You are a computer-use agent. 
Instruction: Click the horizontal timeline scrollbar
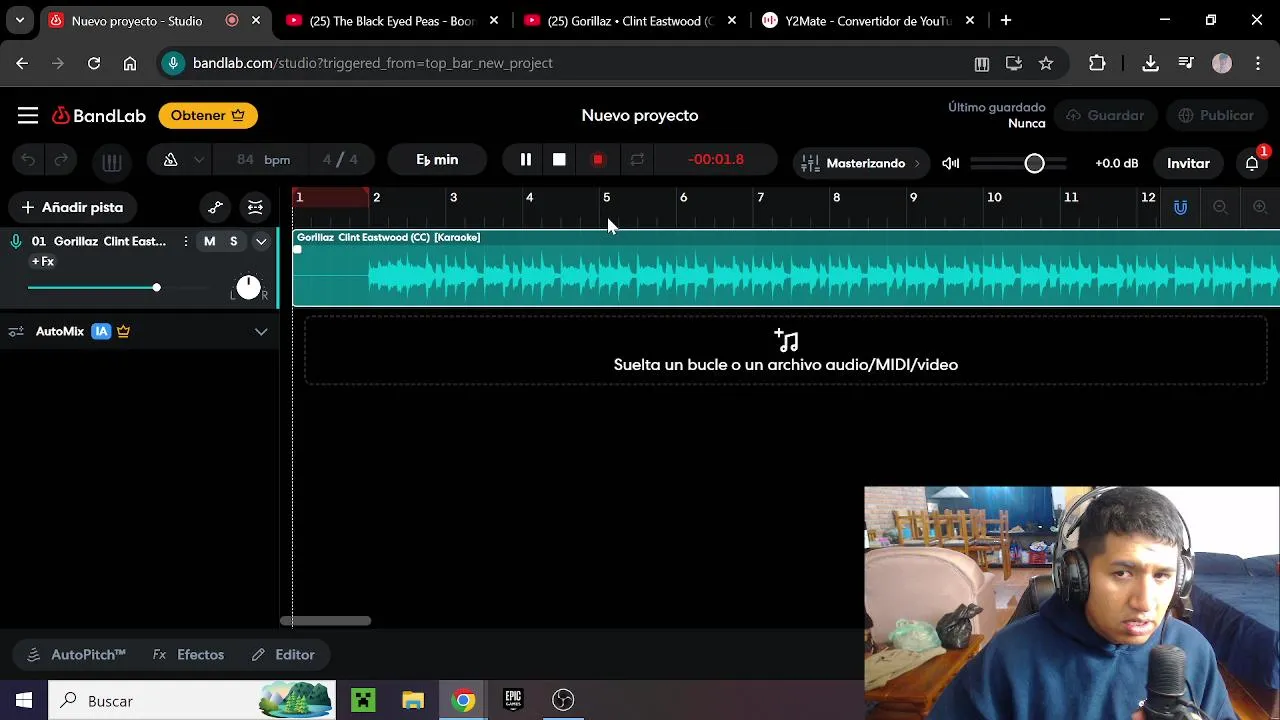[x=325, y=621]
